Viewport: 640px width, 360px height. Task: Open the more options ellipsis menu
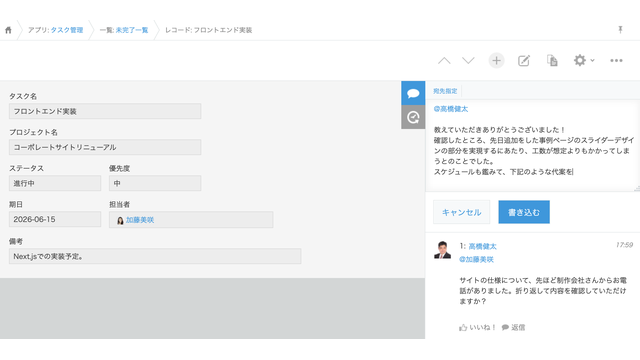tap(616, 61)
